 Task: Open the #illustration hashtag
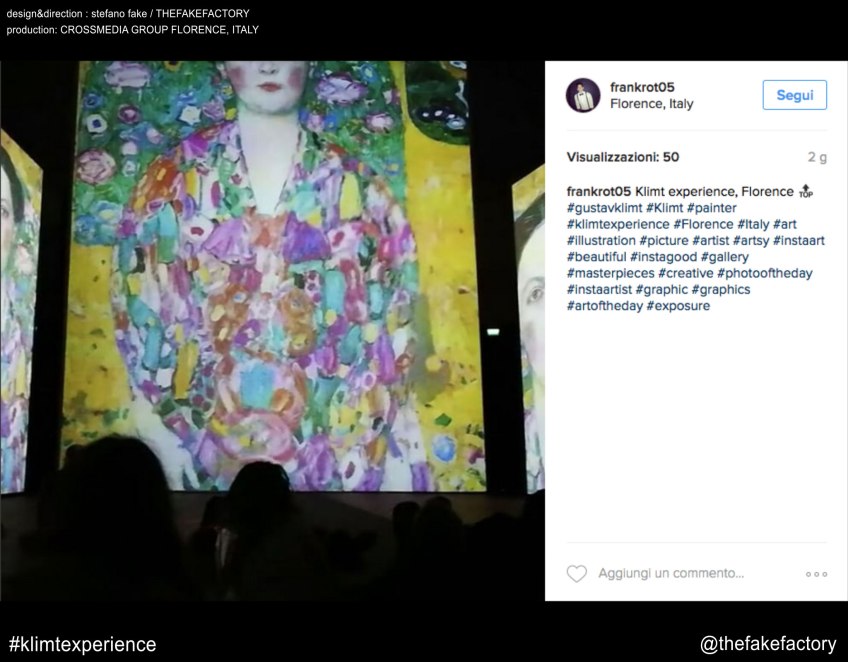click(x=601, y=241)
